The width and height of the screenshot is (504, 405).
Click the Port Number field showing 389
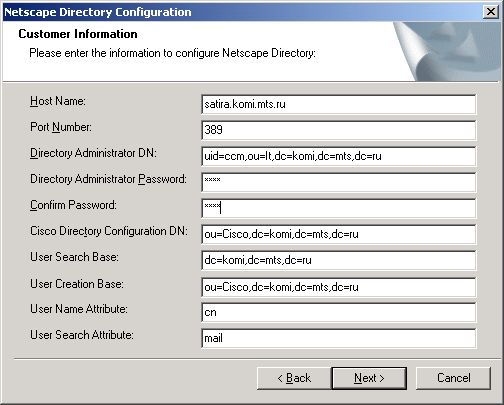(x=339, y=130)
